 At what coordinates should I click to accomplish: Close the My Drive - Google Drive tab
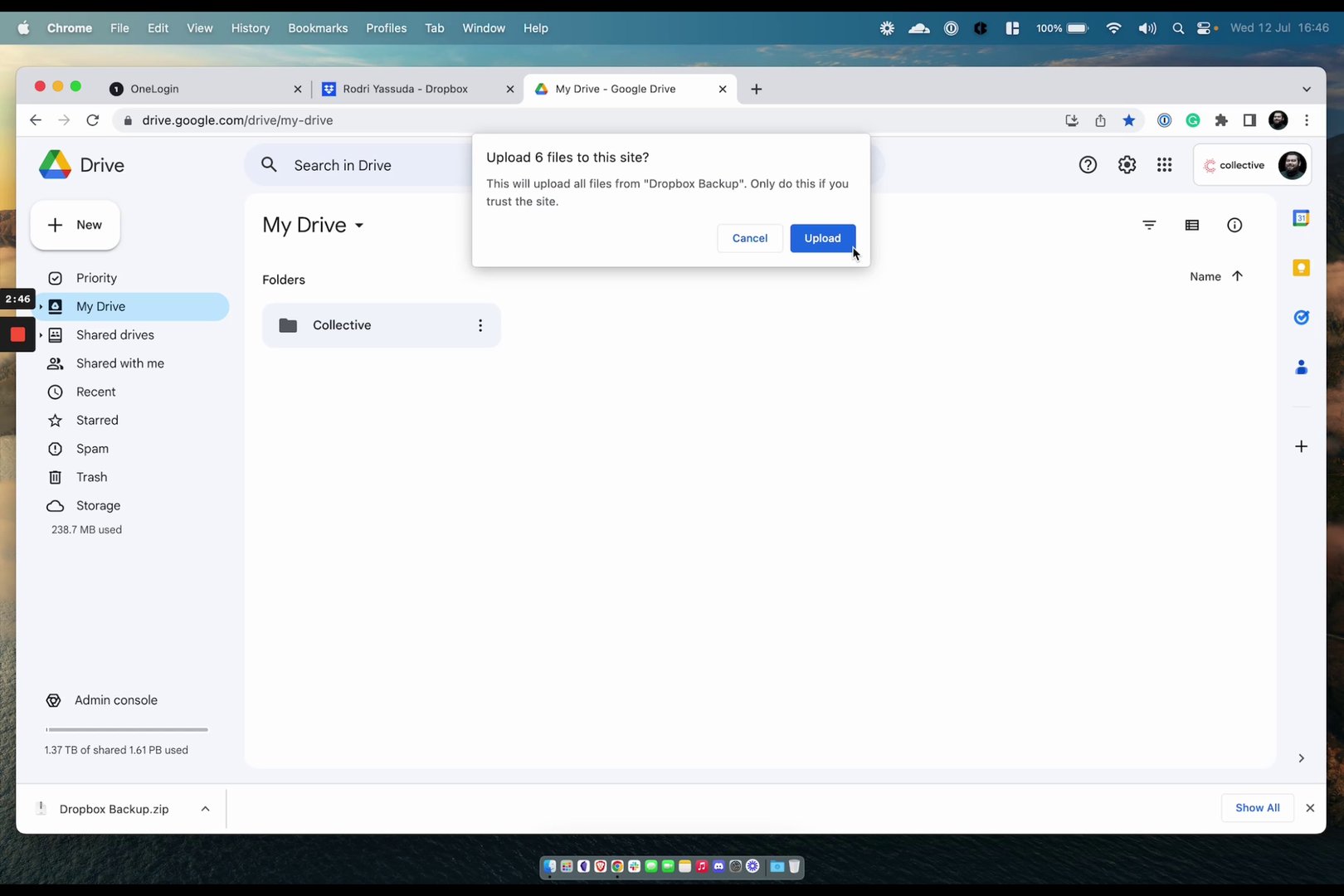(723, 89)
